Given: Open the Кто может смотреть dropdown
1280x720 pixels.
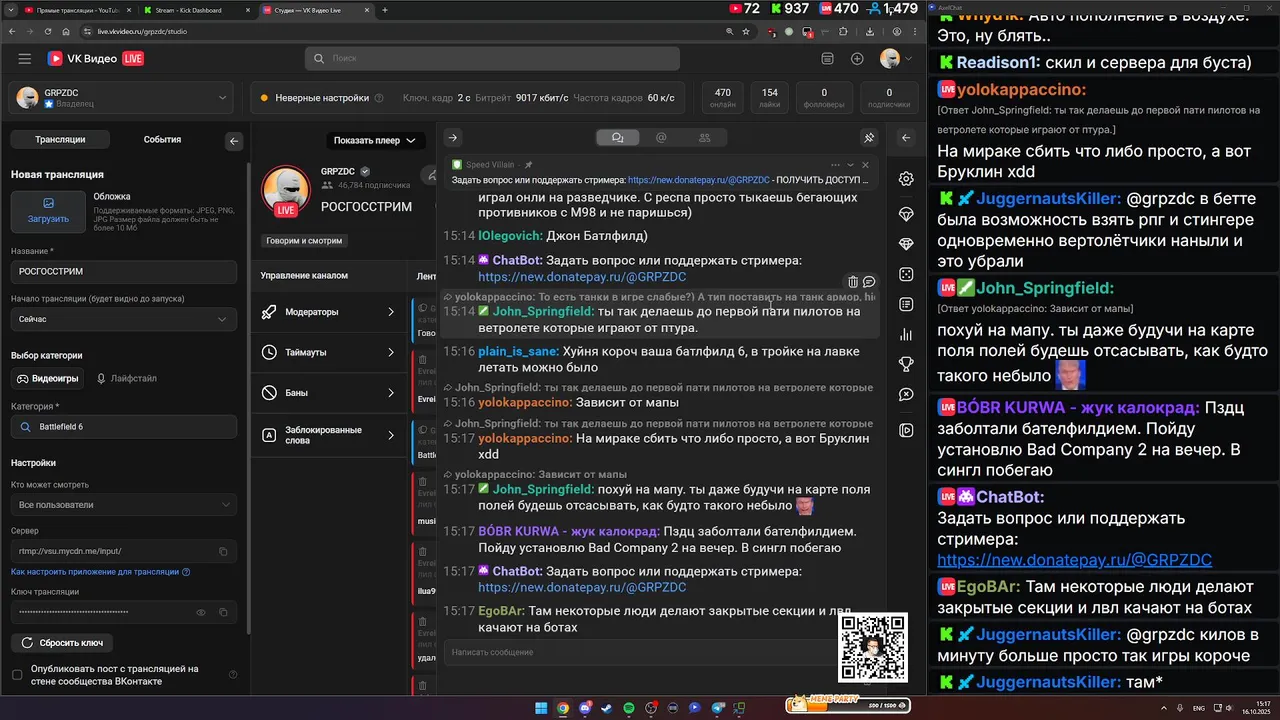Looking at the screenshot, I should click(x=124, y=505).
